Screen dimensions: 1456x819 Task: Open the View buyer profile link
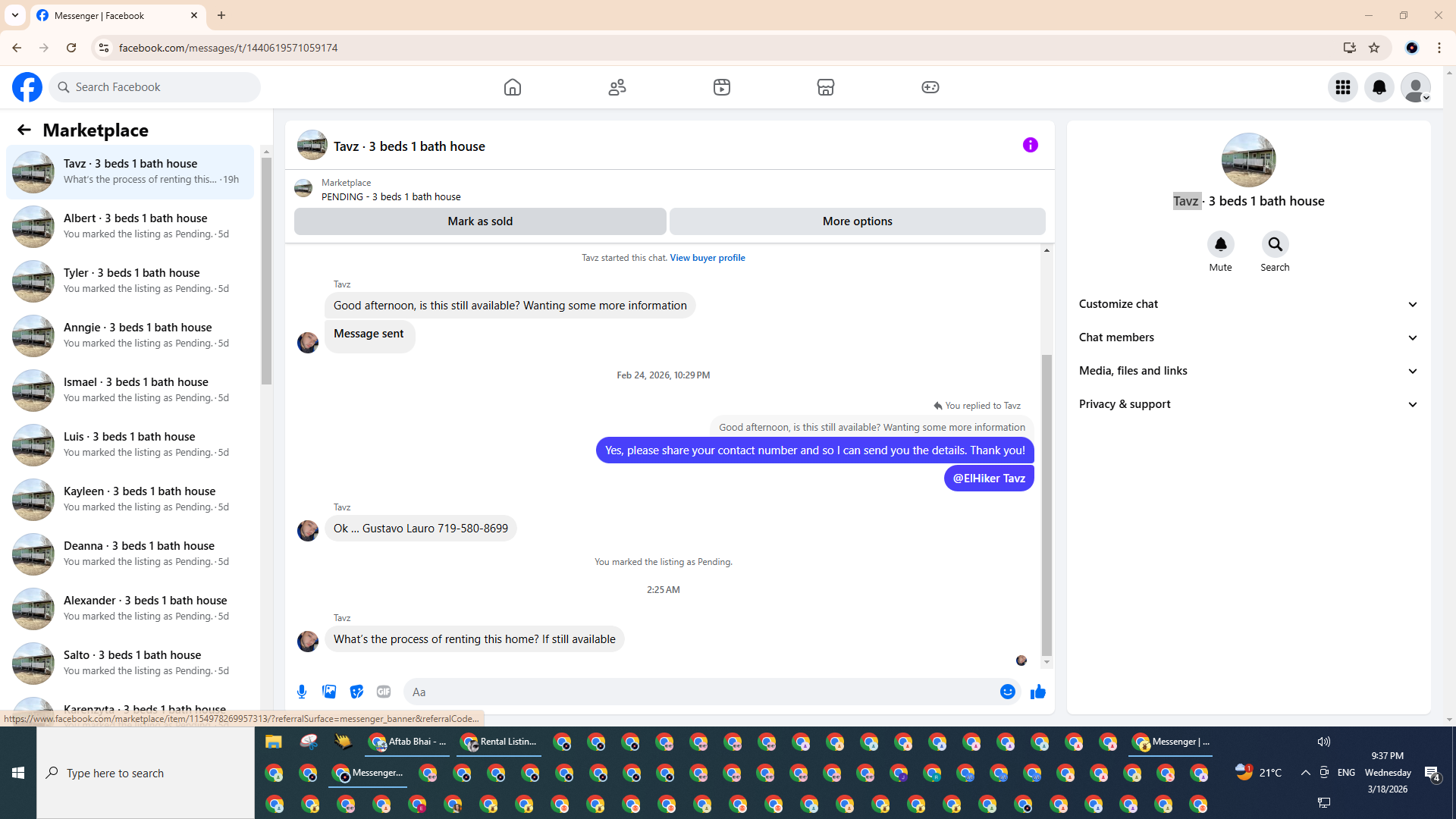[x=707, y=258]
